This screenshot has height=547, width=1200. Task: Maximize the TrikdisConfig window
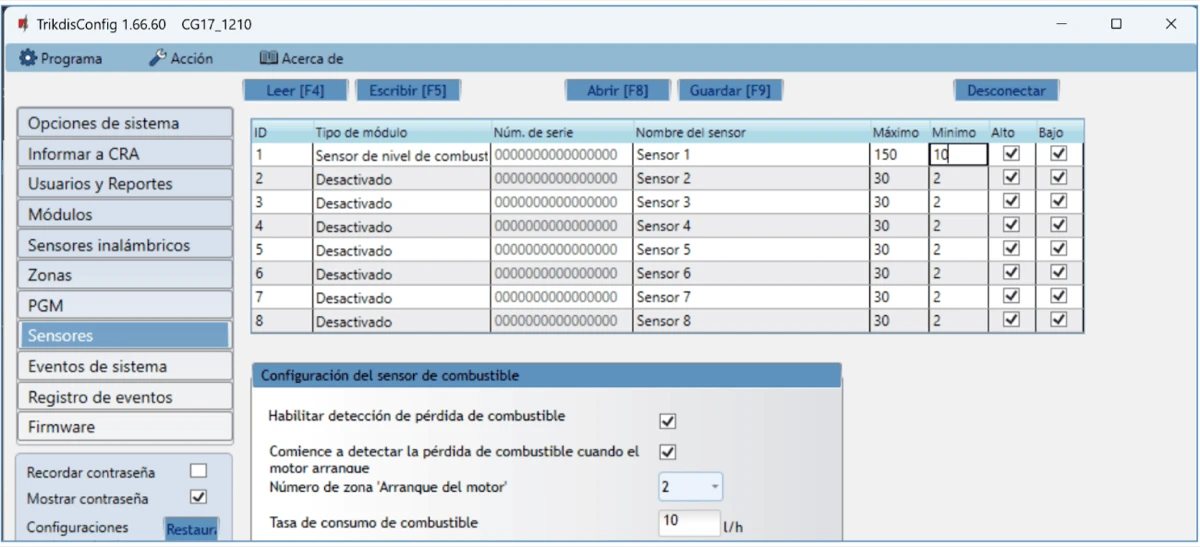(x=1116, y=24)
